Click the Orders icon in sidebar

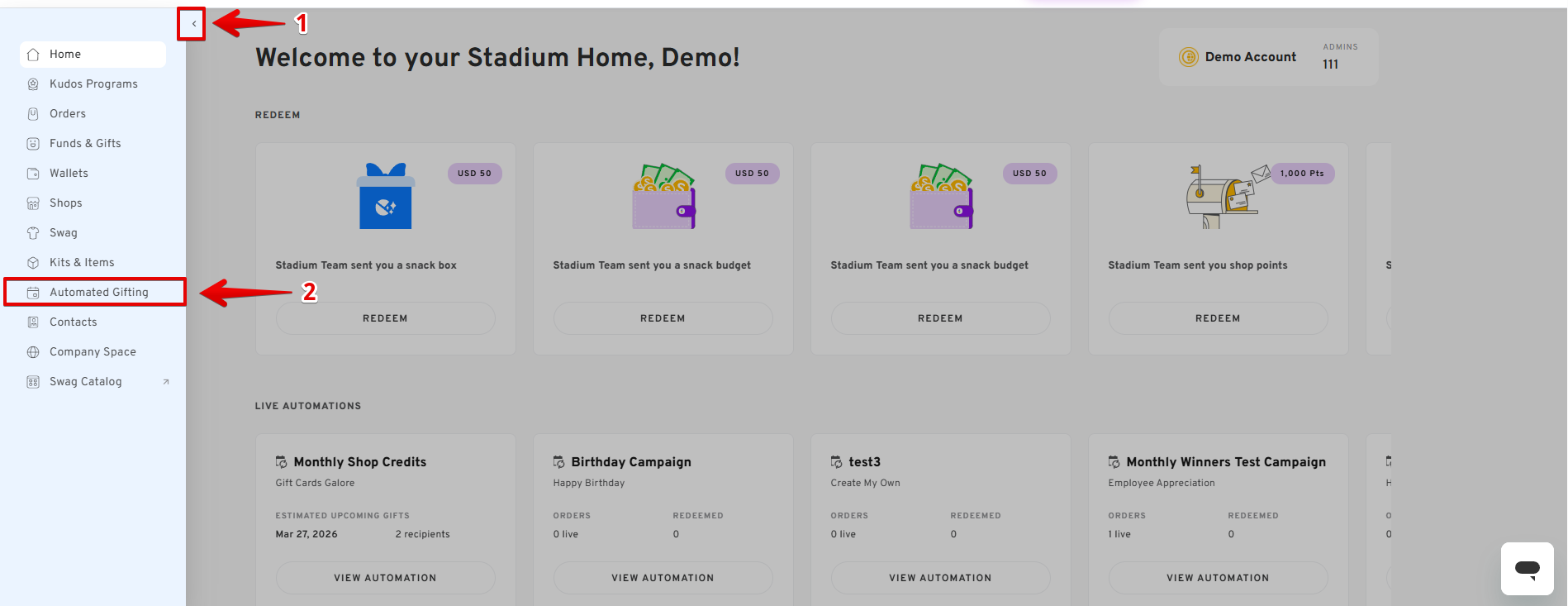click(x=33, y=114)
